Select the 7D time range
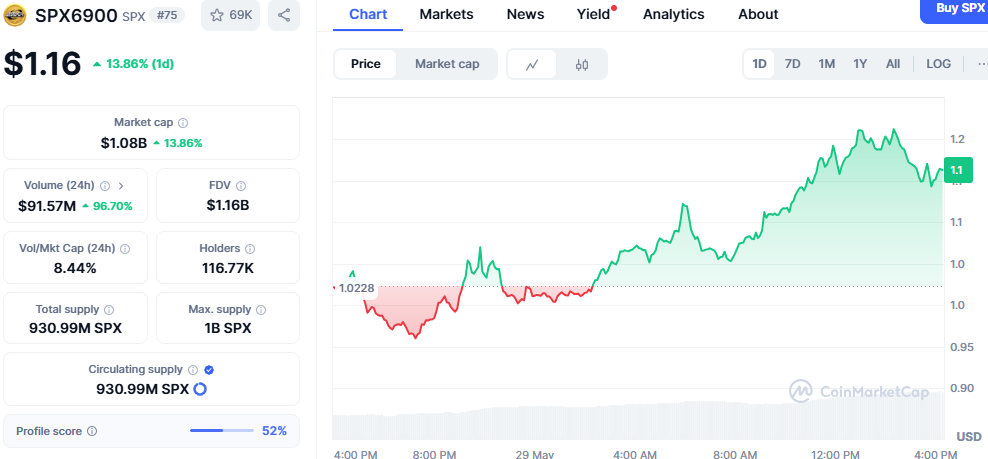The image size is (988, 459). (x=792, y=64)
